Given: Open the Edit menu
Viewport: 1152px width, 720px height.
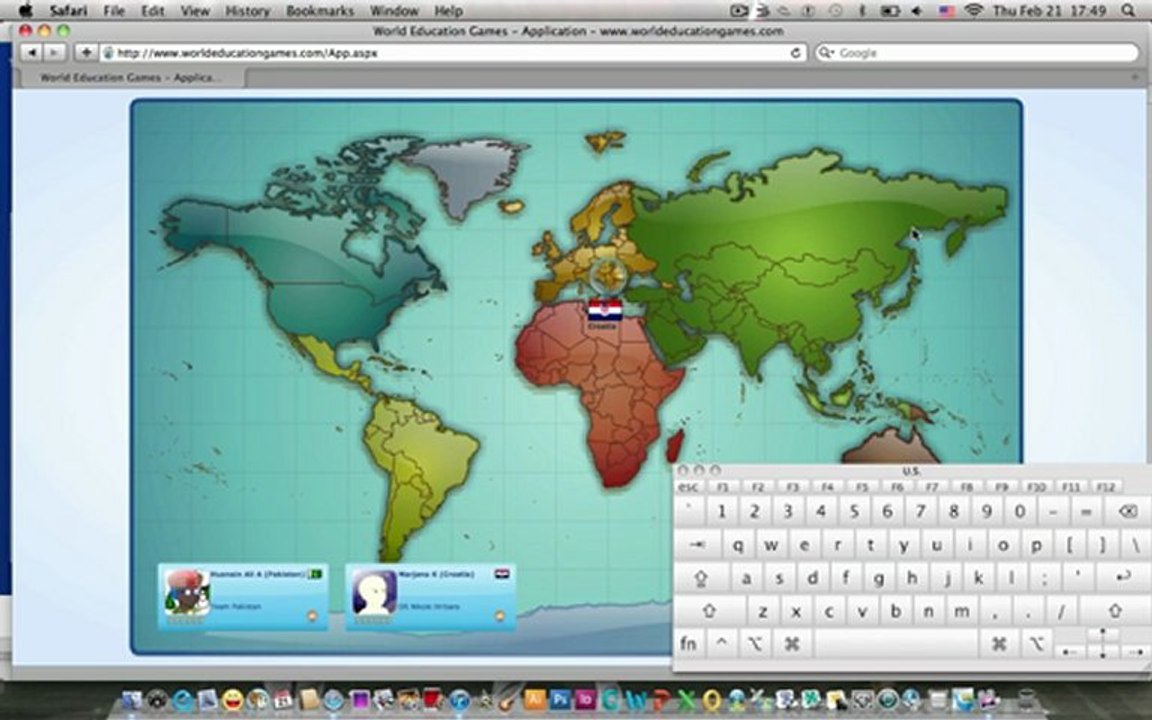Looking at the screenshot, I should [153, 11].
